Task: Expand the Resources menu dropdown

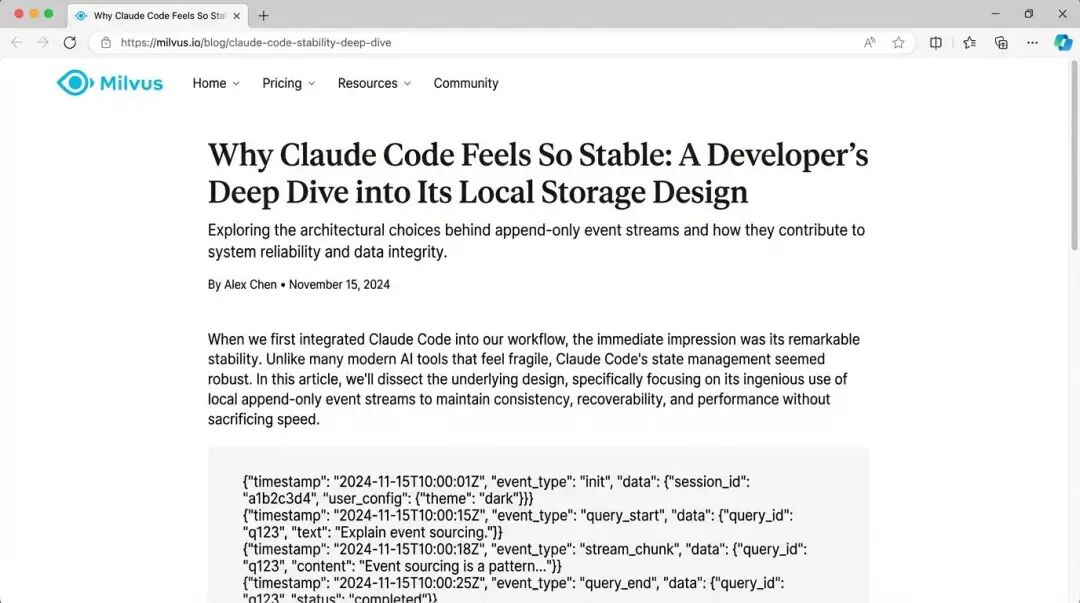Action: [374, 83]
